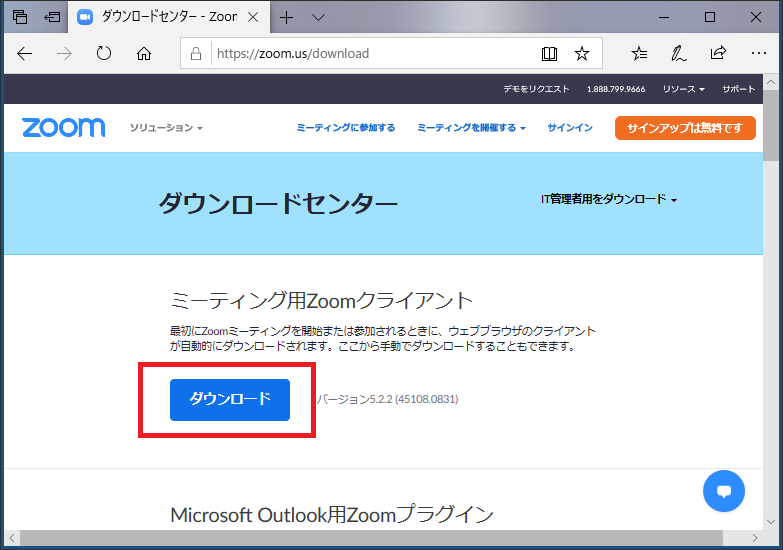Click the tabs set-aside view icon
Viewport: 783px width, 550px height.
point(20,17)
